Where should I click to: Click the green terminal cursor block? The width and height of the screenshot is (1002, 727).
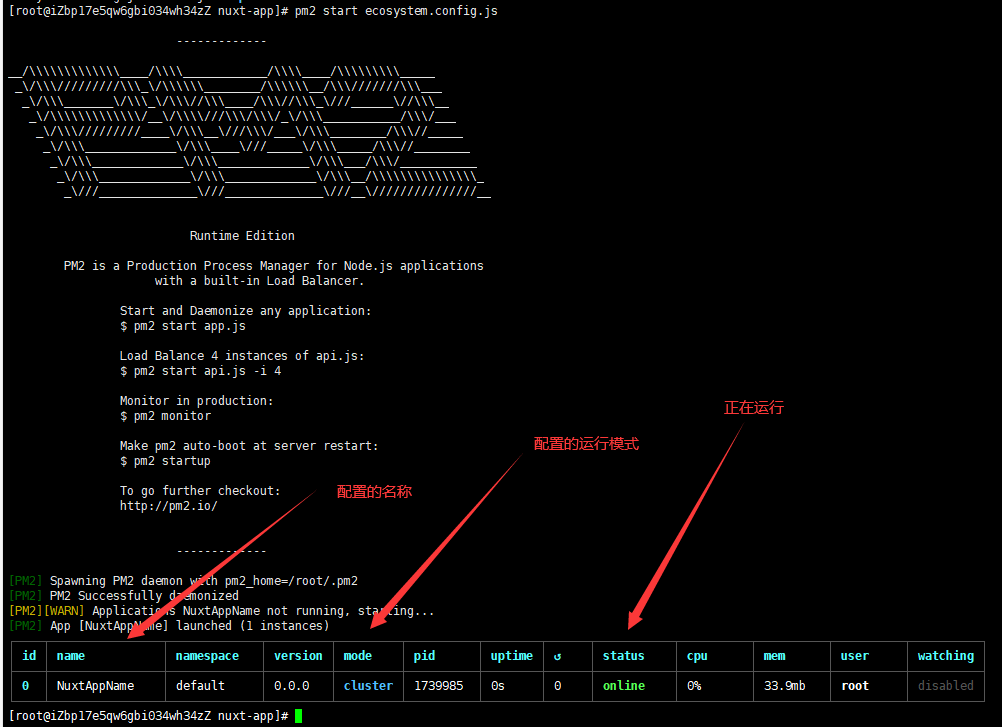point(297,716)
